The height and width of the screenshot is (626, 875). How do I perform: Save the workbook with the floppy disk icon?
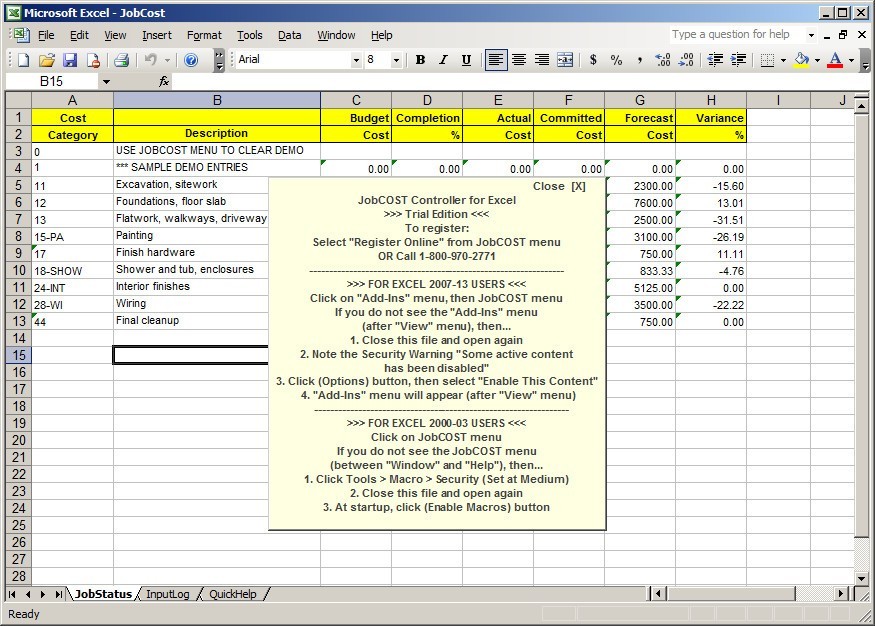click(70, 60)
